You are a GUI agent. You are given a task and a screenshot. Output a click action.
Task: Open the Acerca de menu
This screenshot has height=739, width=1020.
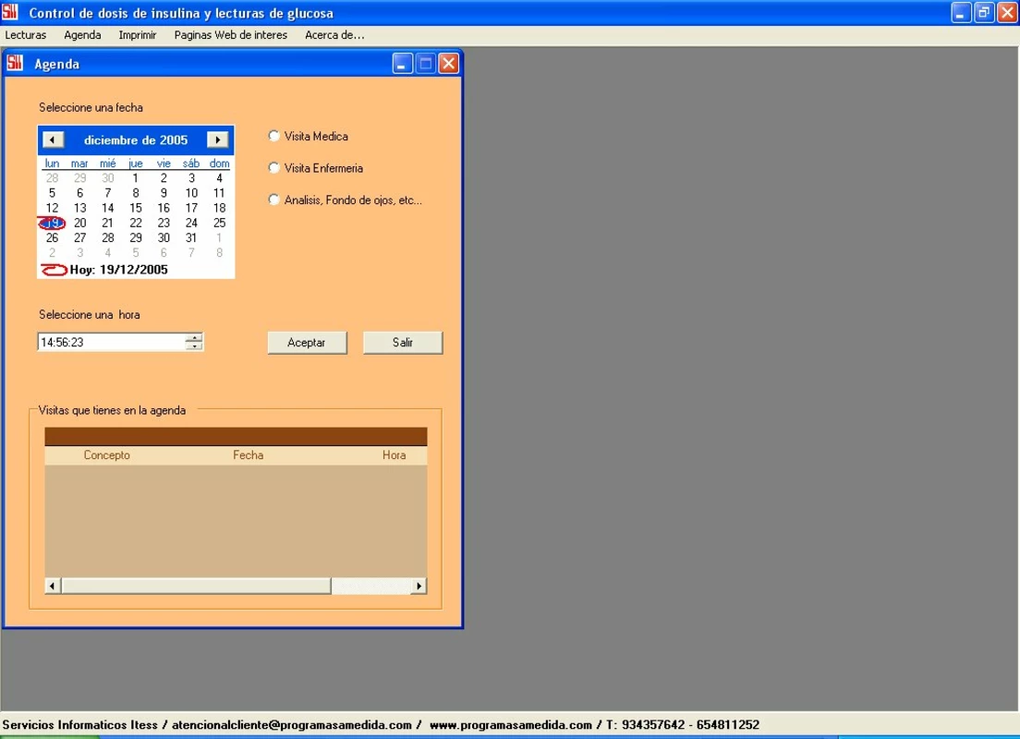pyautogui.click(x=334, y=35)
